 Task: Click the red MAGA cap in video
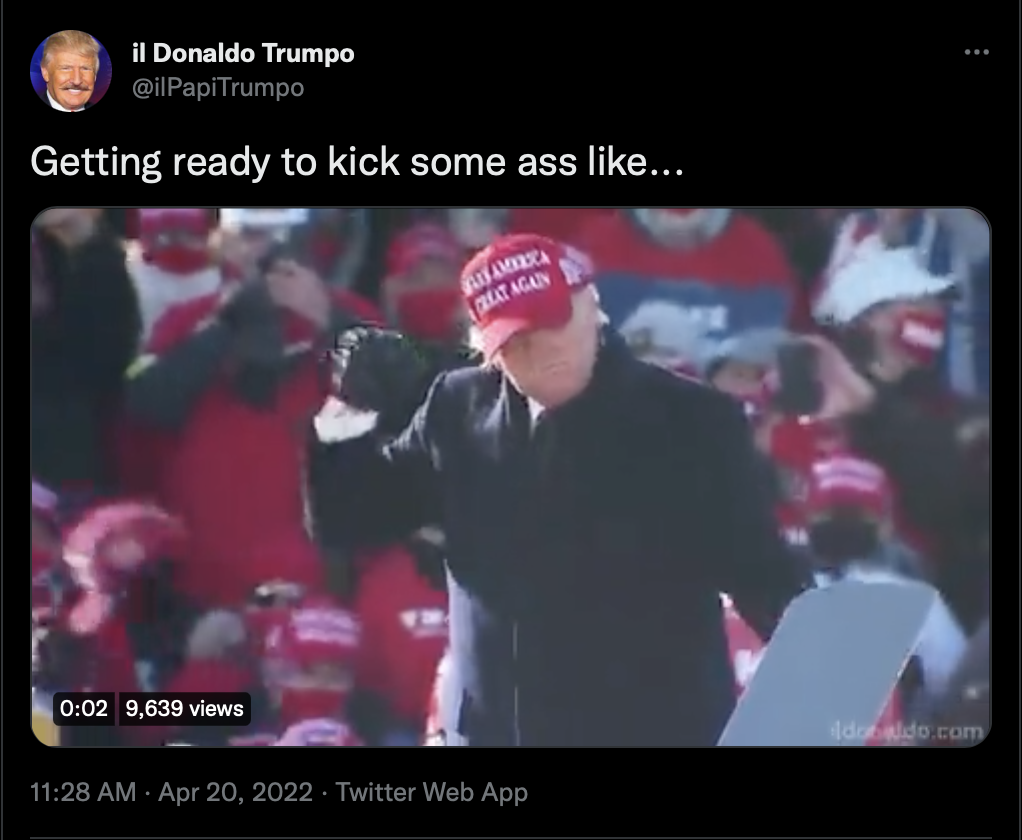pos(525,289)
